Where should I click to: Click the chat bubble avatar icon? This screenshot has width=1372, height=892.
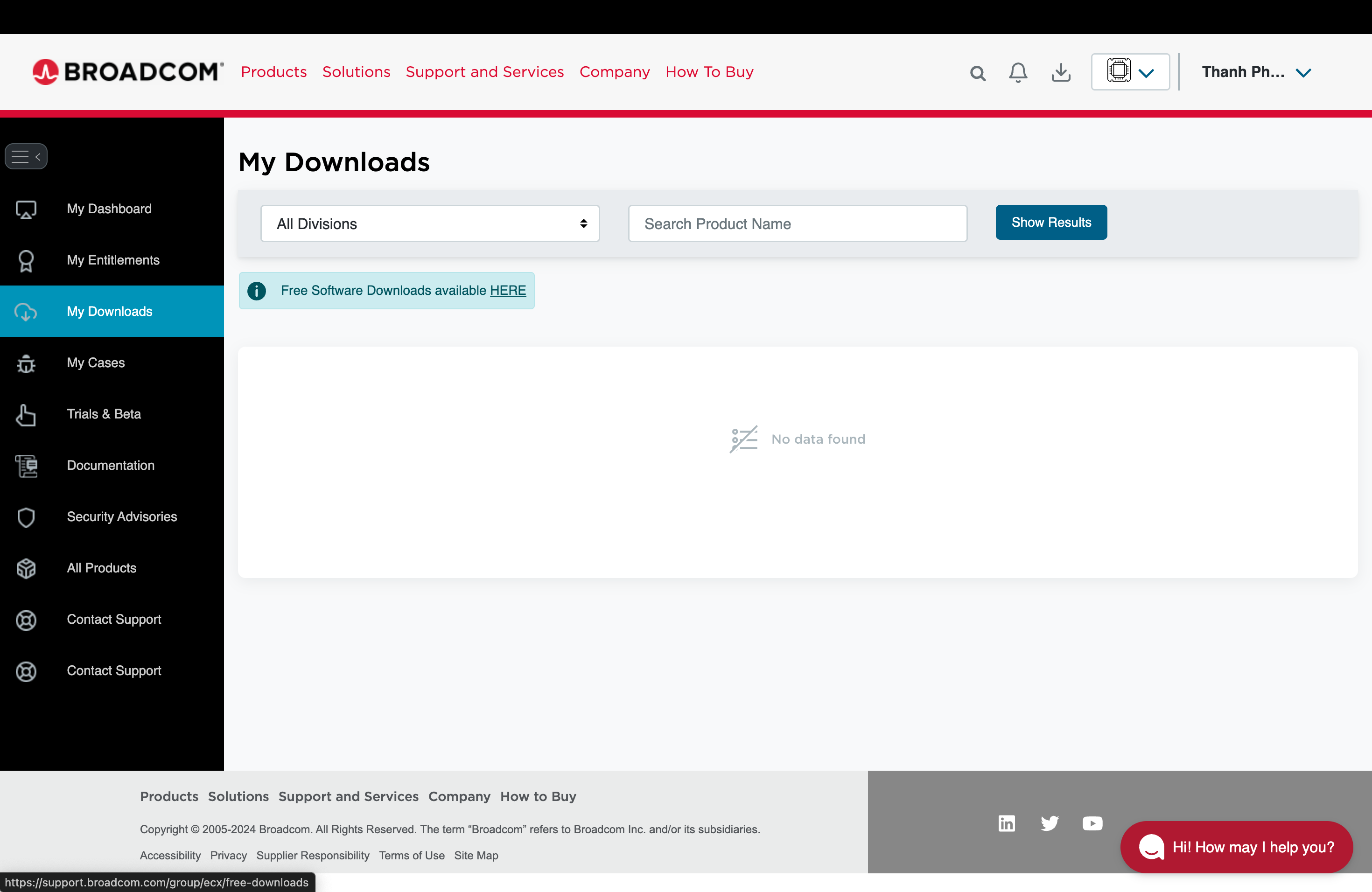point(1152,847)
